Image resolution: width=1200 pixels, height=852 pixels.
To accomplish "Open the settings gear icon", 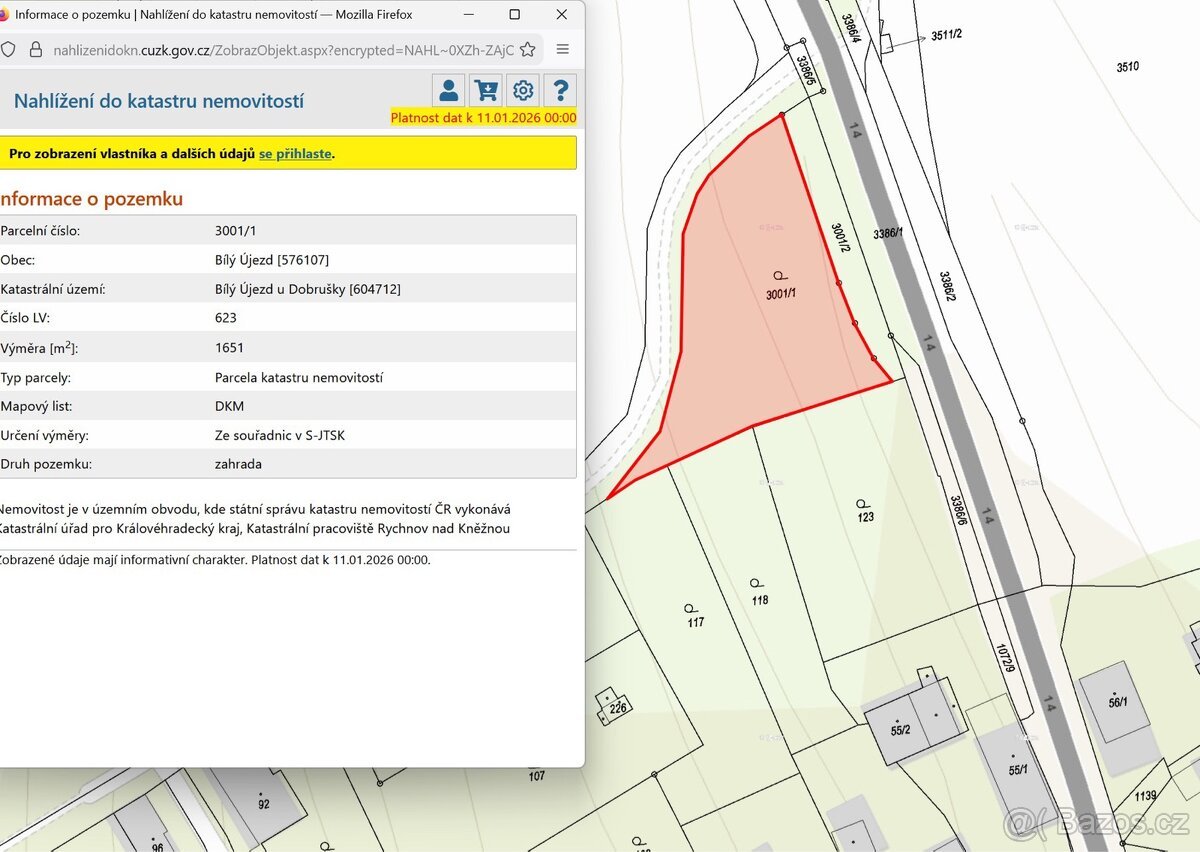I will coord(523,90).
